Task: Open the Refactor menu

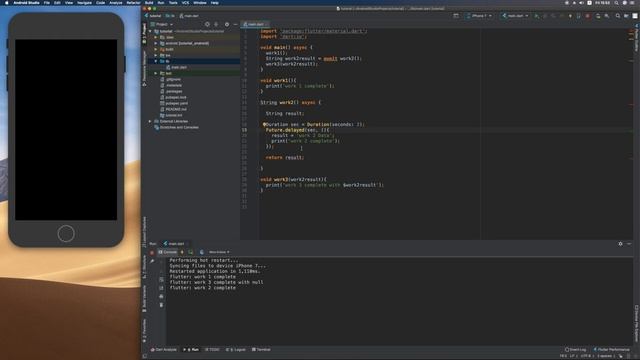Action: [133, 3]
